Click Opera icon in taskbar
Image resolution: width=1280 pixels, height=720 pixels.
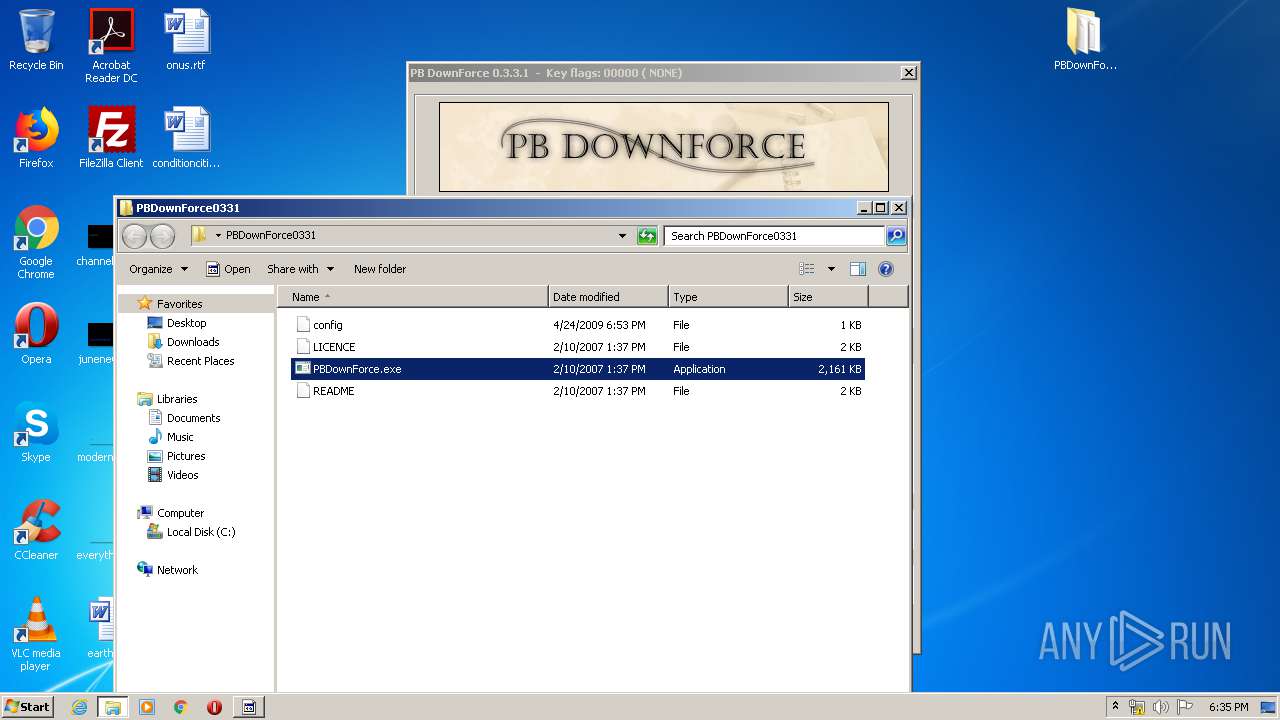(x=214, y=707)
